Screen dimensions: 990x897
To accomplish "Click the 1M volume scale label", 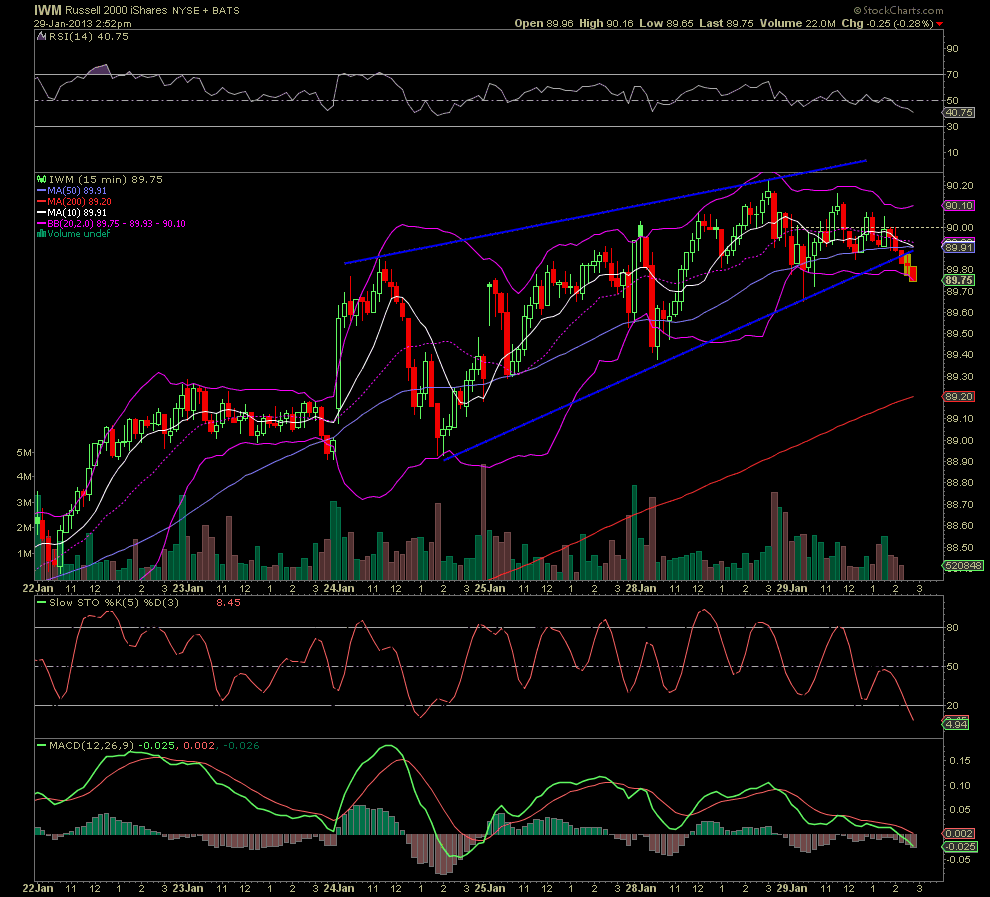I will tap(23, 554).
